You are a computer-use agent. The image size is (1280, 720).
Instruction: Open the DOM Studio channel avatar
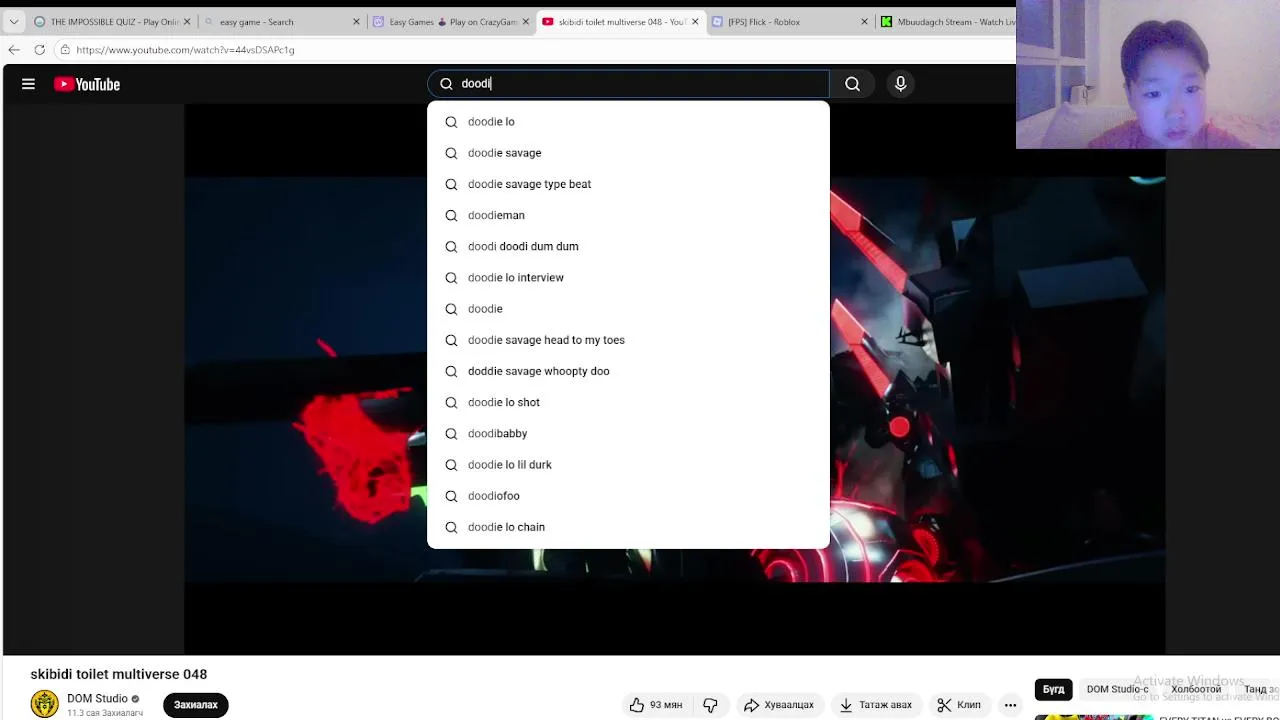click(x=44, y=704)
